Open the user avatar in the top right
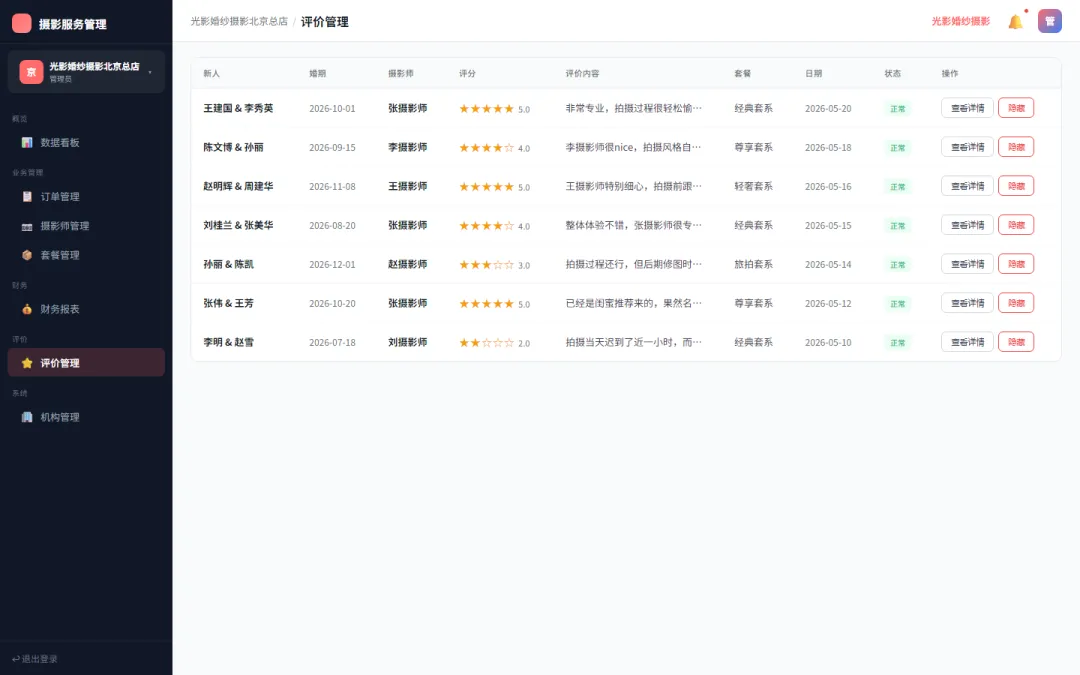Screen dimensions: 1080x675 coord(1050,21)
